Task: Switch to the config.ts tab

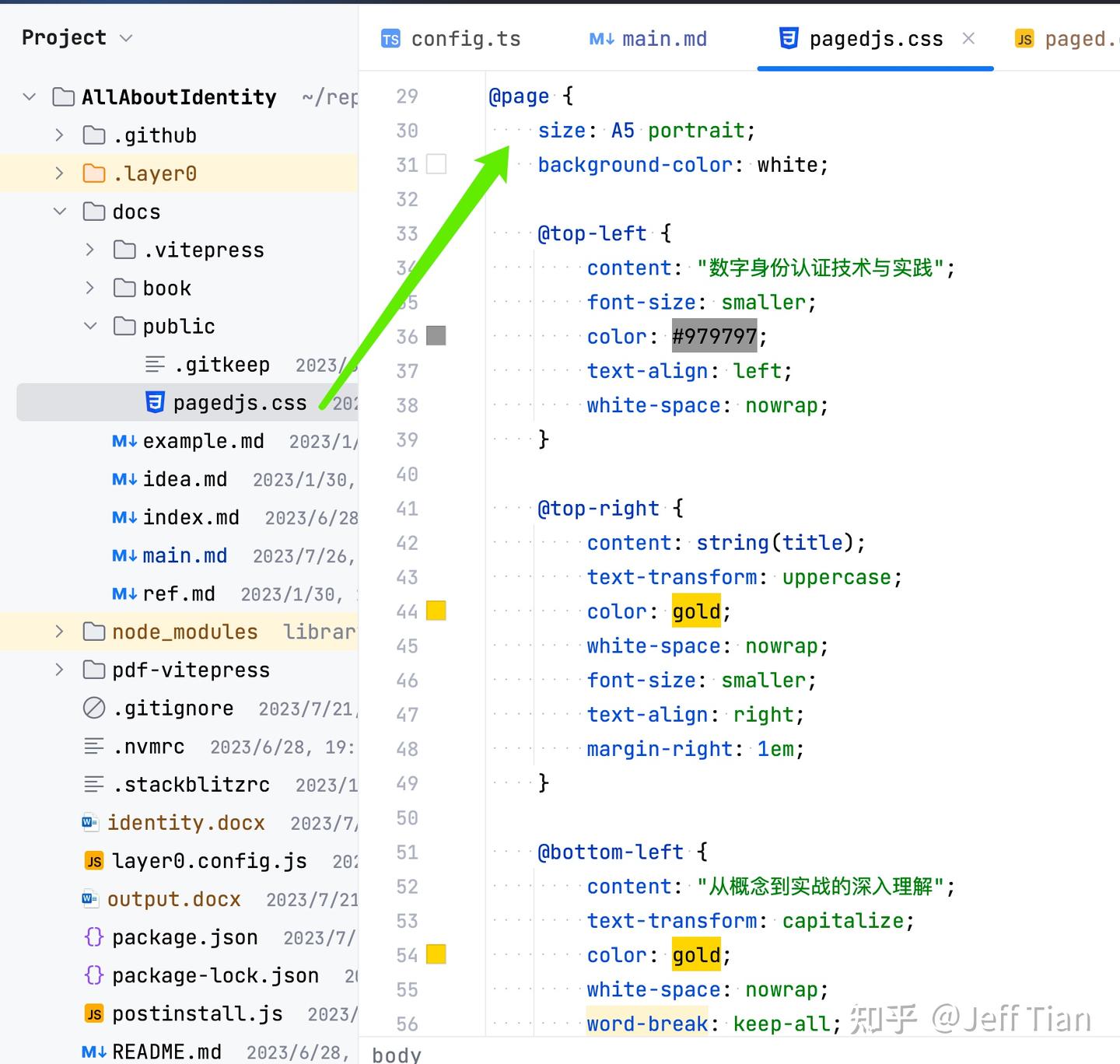Action: [x=465, y=38]
